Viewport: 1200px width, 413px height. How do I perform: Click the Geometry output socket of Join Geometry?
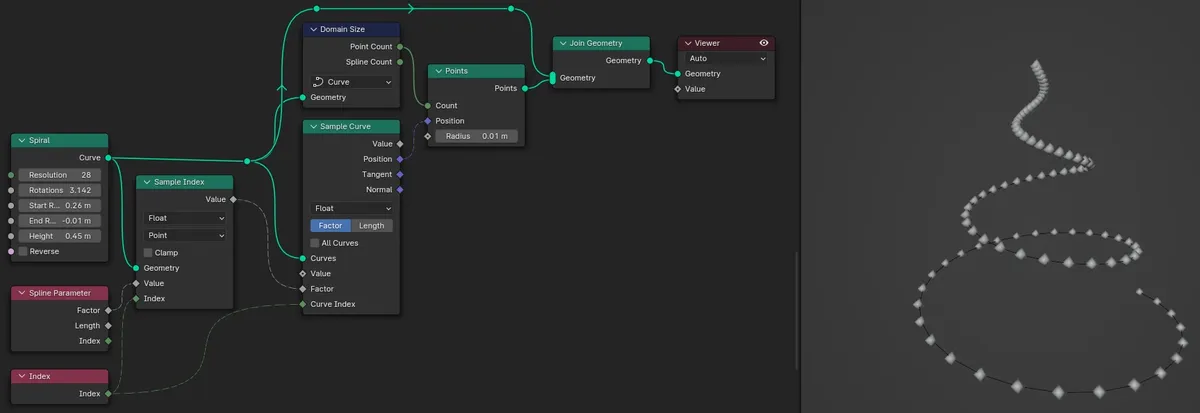point(650,60)
